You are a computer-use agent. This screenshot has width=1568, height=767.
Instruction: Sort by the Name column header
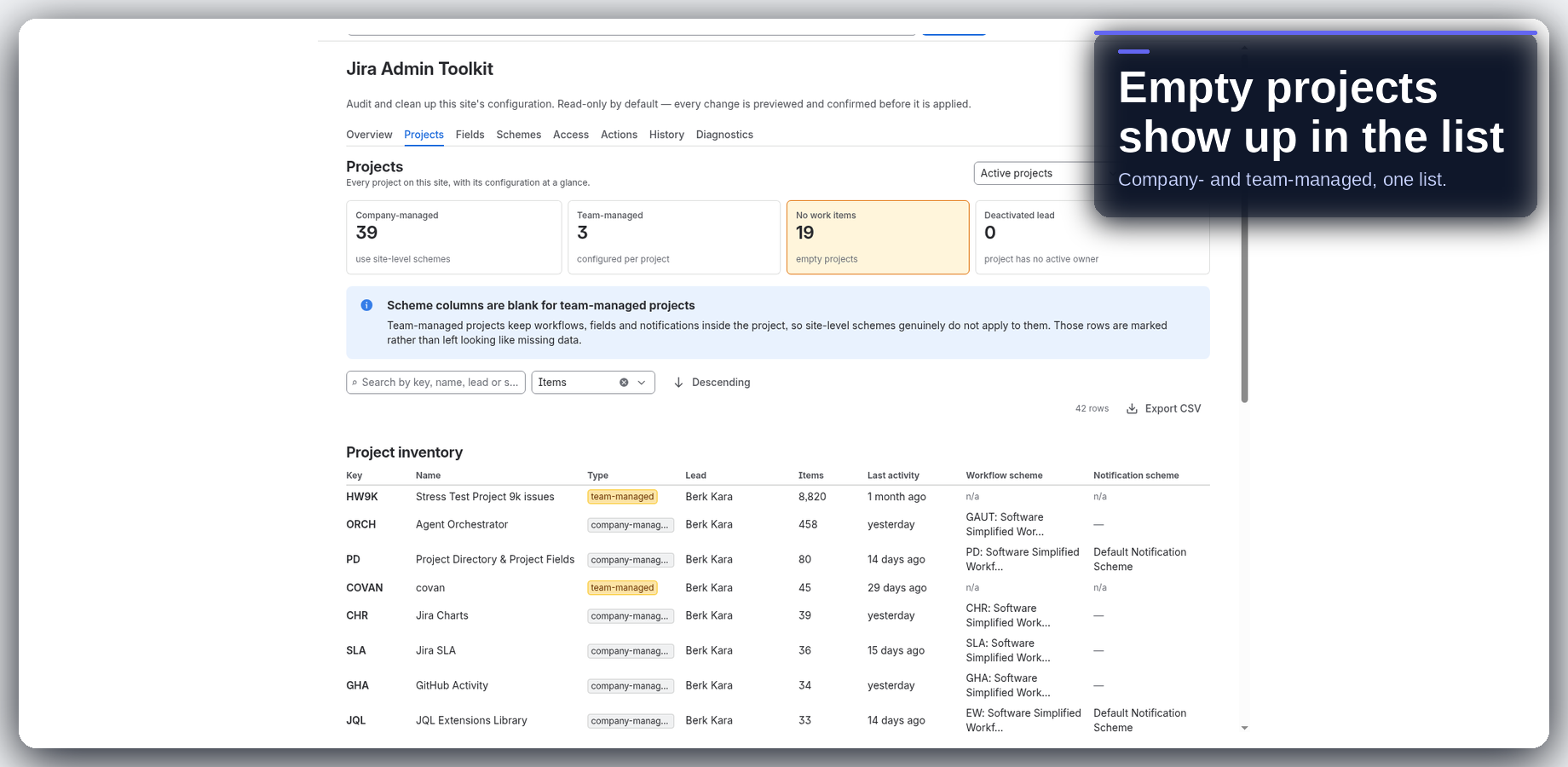(428, 476)
